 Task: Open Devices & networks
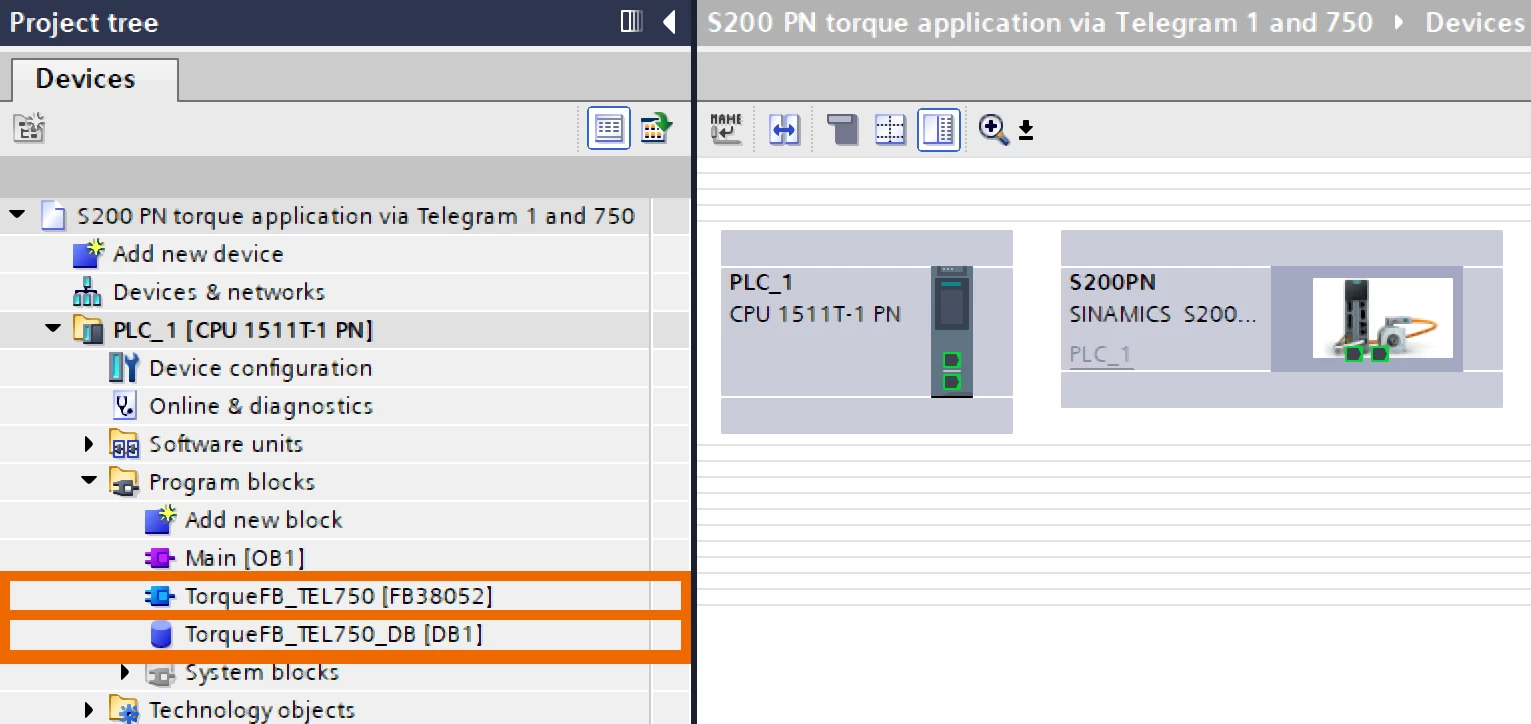[219, 292]
